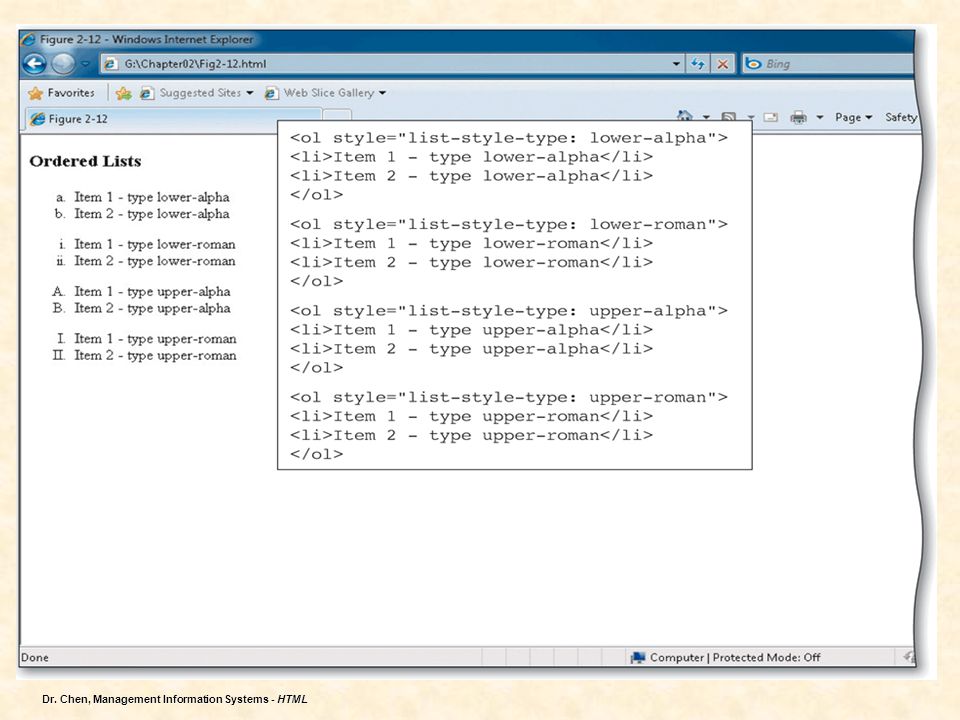Expand the Feeds dropdown arrow
960x720 pixels.
[750, 117]
